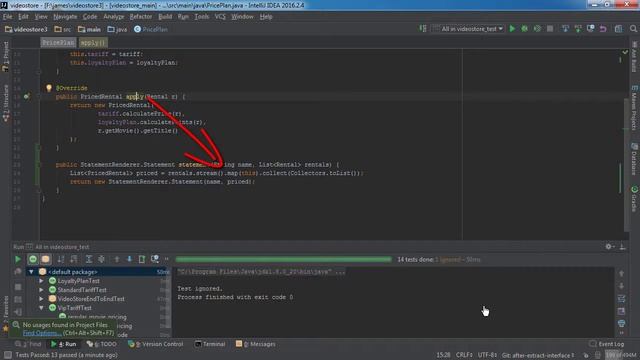Click the PricePlan breadcrumb tab
The width and height of the screenshot is (640, 360).
[x=58, y=42]
